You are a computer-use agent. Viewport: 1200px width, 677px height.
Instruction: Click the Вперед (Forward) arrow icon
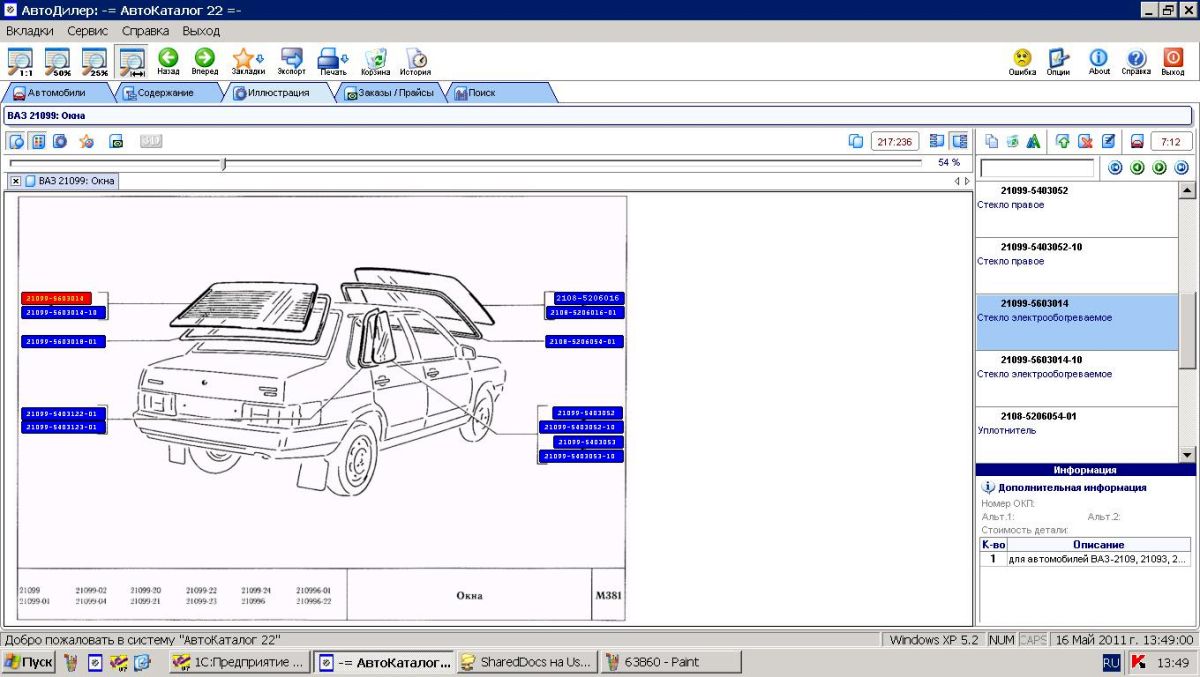coord(204,58)
